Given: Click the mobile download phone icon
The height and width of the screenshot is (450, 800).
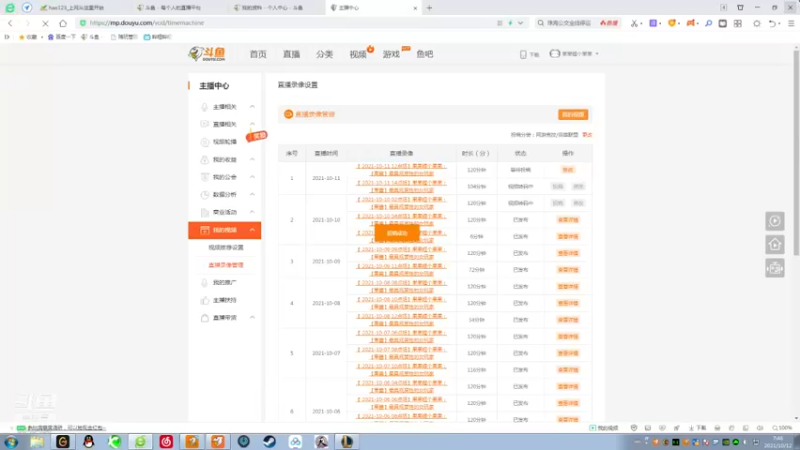Looking at the screenshot, I should tap(523, 54).
